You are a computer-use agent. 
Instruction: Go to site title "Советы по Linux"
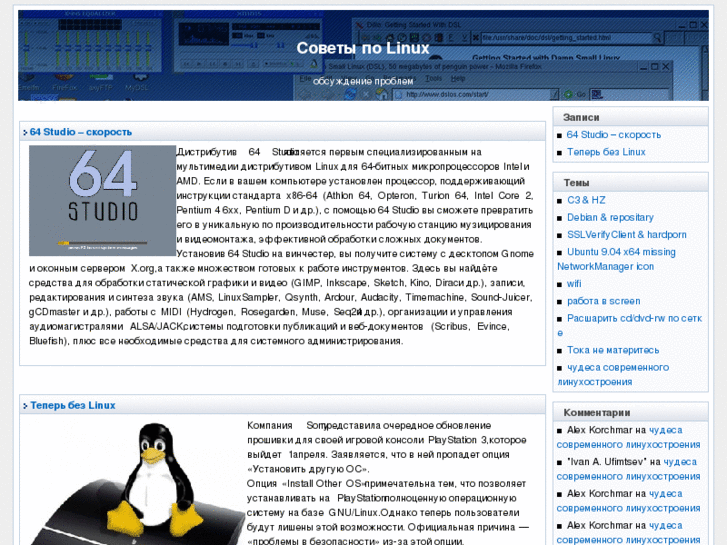[363, 48]
